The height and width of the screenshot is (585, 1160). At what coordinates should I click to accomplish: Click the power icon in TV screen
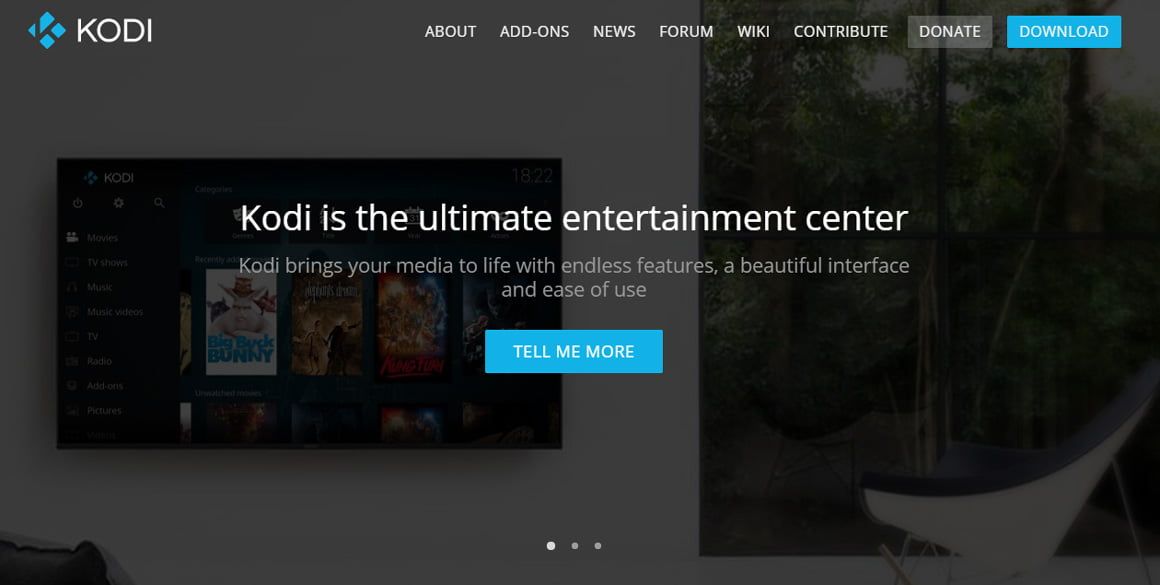tap(78, 203)
